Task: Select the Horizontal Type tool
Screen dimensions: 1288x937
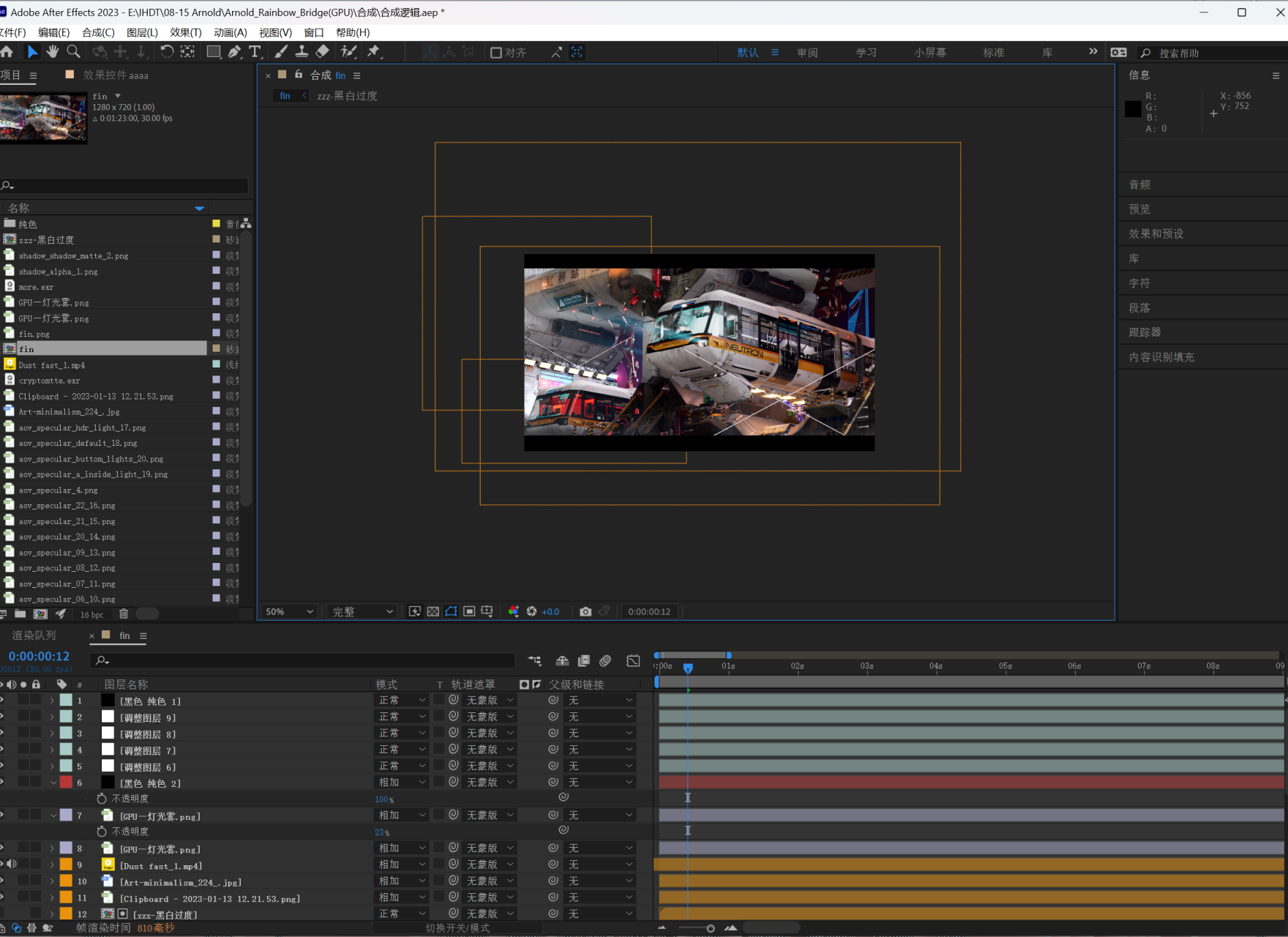Action: (255, 52)
